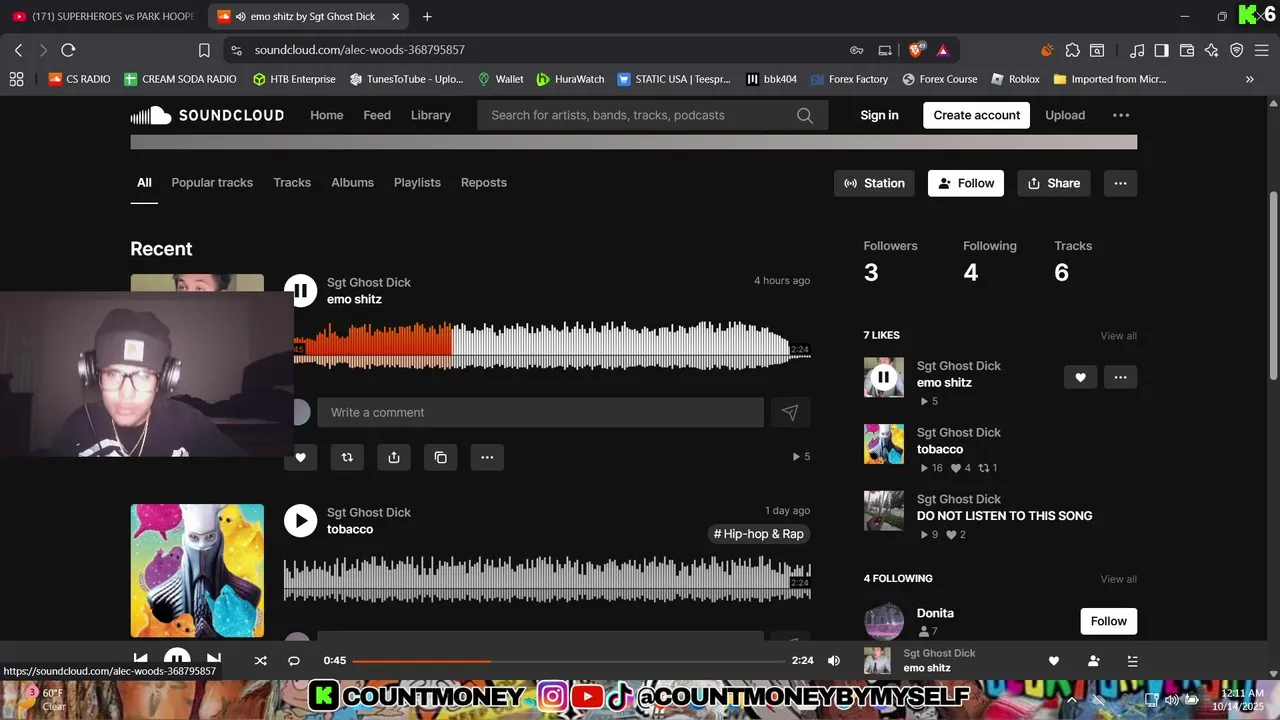Viewport: 1280px width, 720px height.
Task: Click the Write a comment field
Action: tap(540, 412)
